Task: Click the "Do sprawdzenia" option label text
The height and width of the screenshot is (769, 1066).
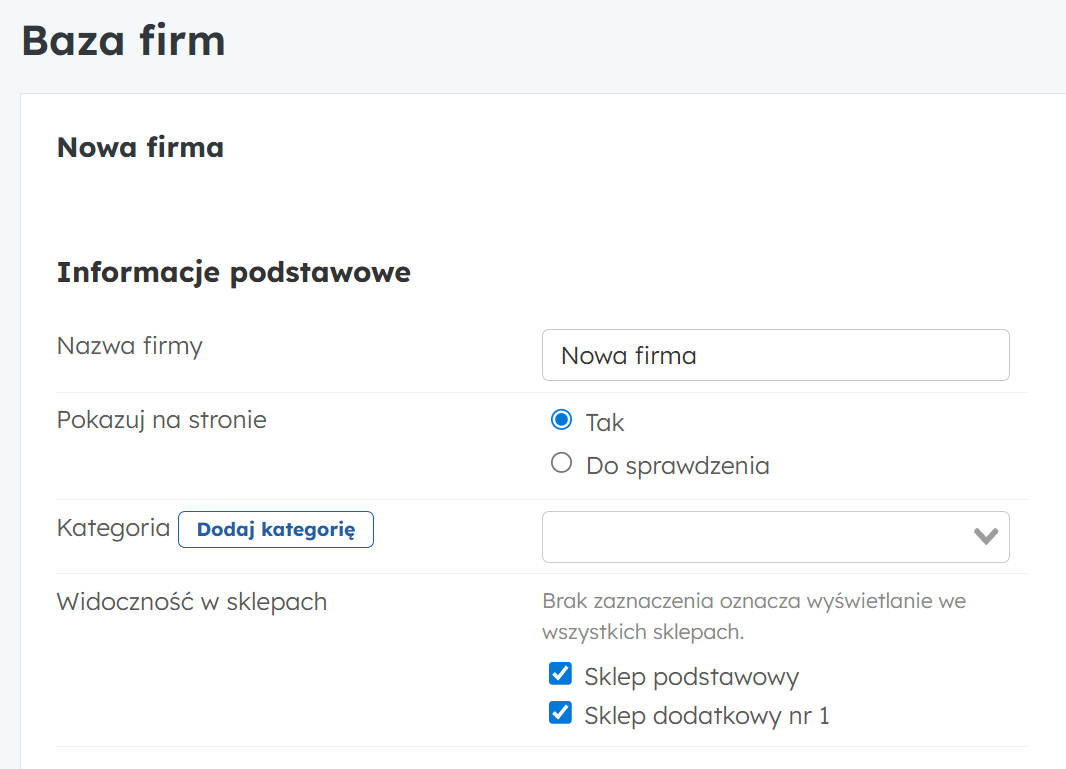Action: coord(677,466)
